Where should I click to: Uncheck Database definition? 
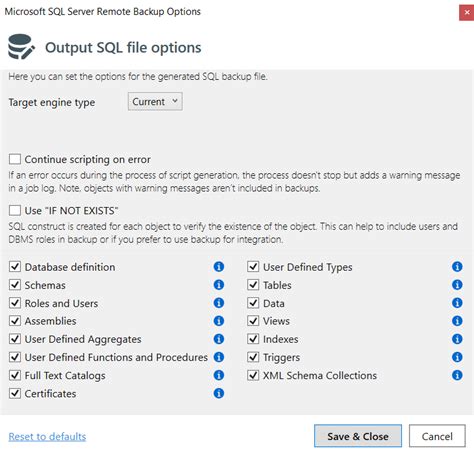tap(15, 267)
